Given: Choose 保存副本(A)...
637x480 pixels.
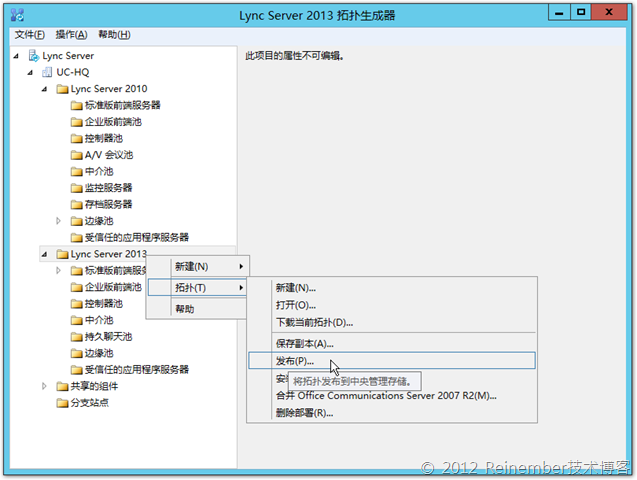Looking at the screenshot, I should (392, 344).
